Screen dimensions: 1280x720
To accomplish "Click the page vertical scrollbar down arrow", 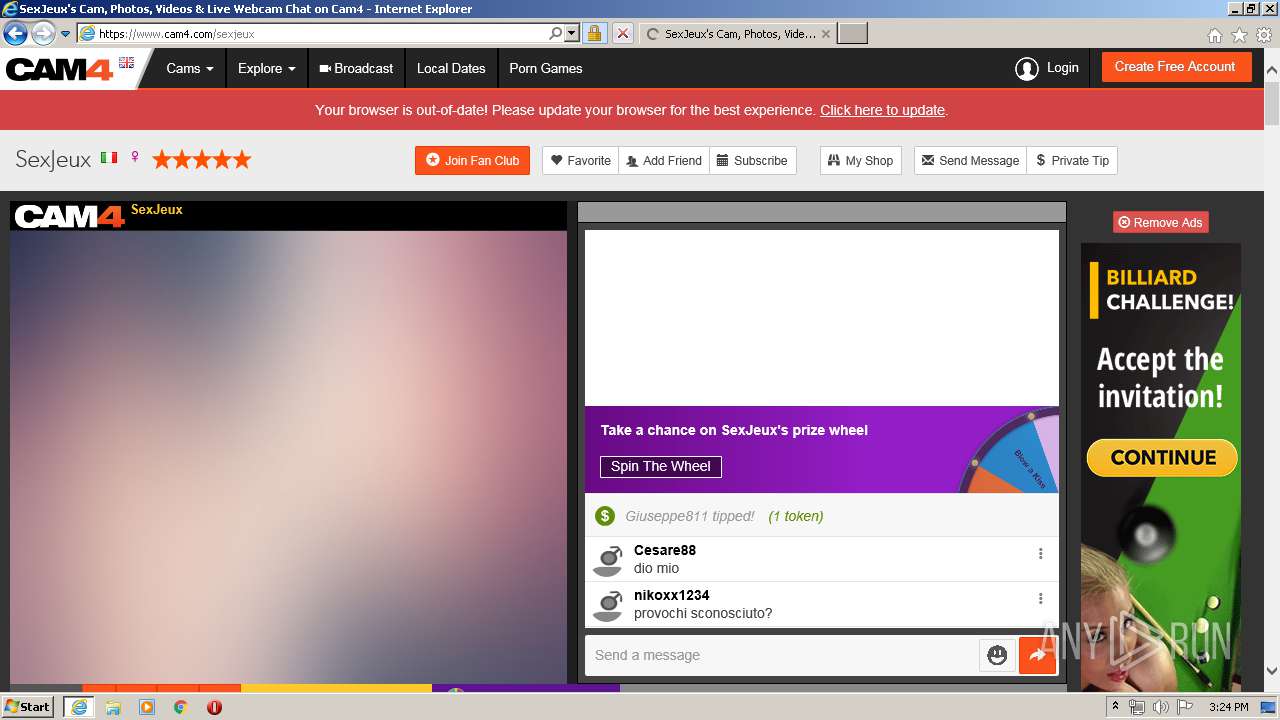I will click(x=1272, y=671).
